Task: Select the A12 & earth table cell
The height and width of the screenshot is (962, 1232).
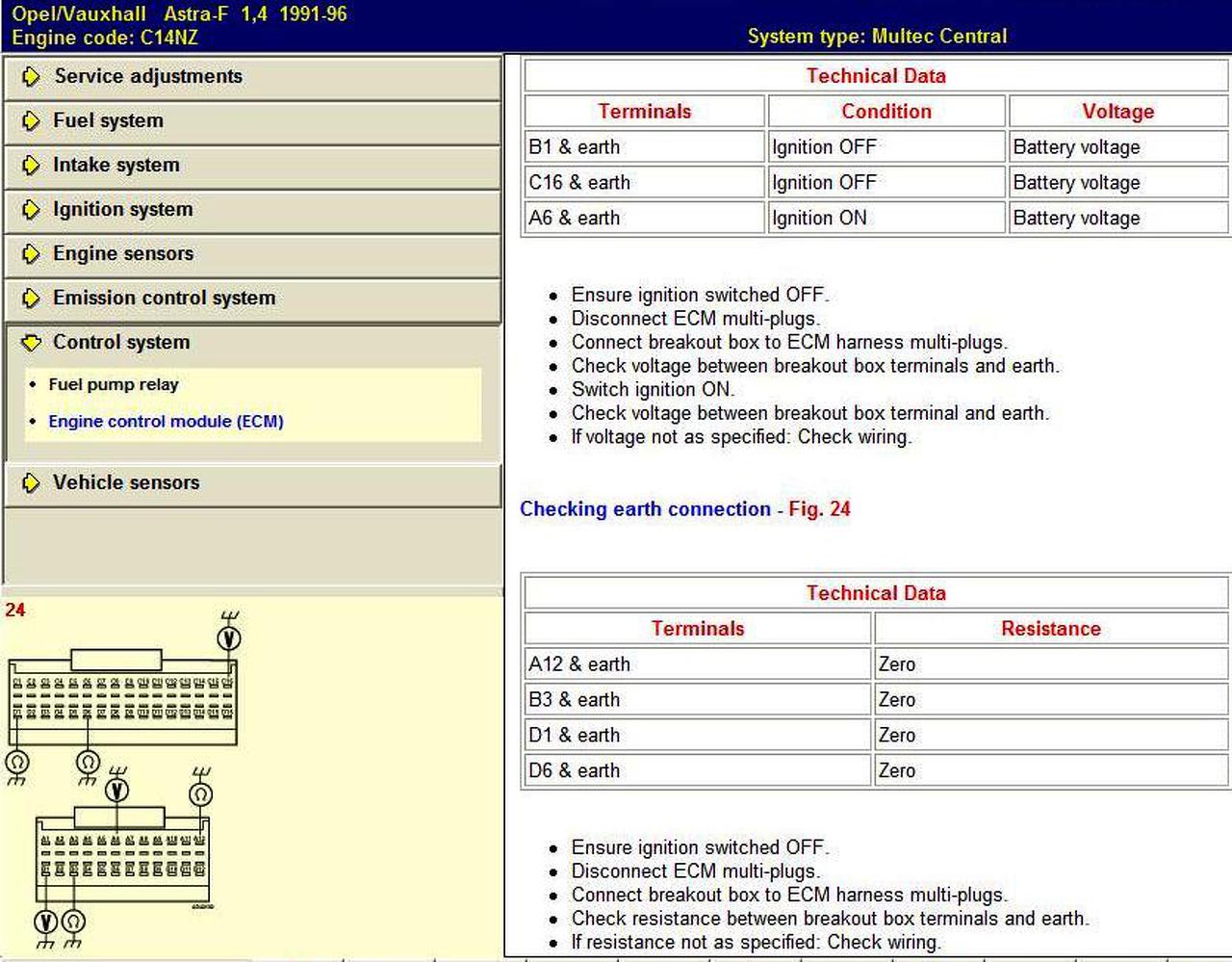Action: pos(698,664)
